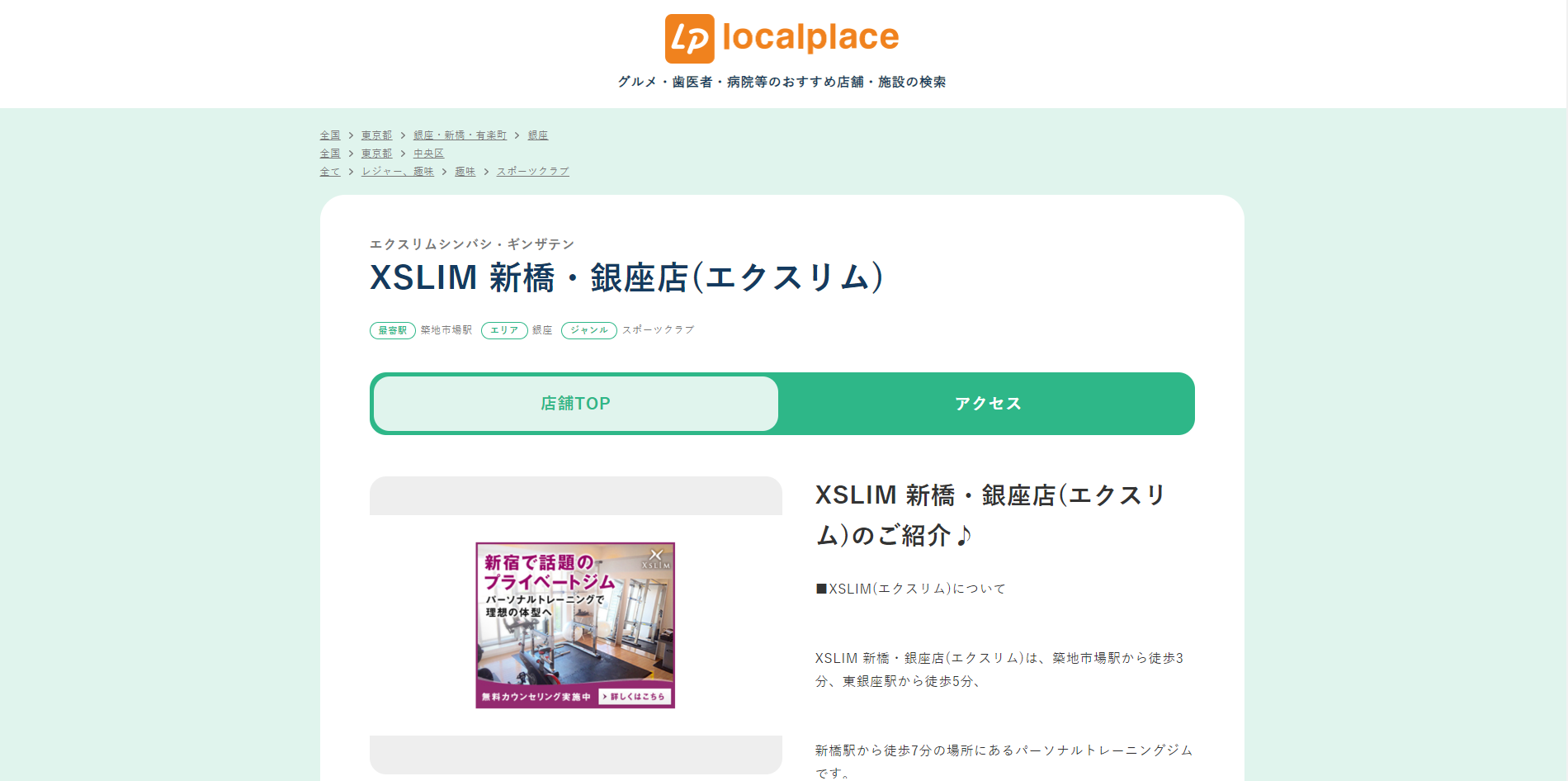Screen dimensions: 1568x781
Task: Click 全国 breadcrumb in the 銀座 area row
Action: [x=329, y=135]
